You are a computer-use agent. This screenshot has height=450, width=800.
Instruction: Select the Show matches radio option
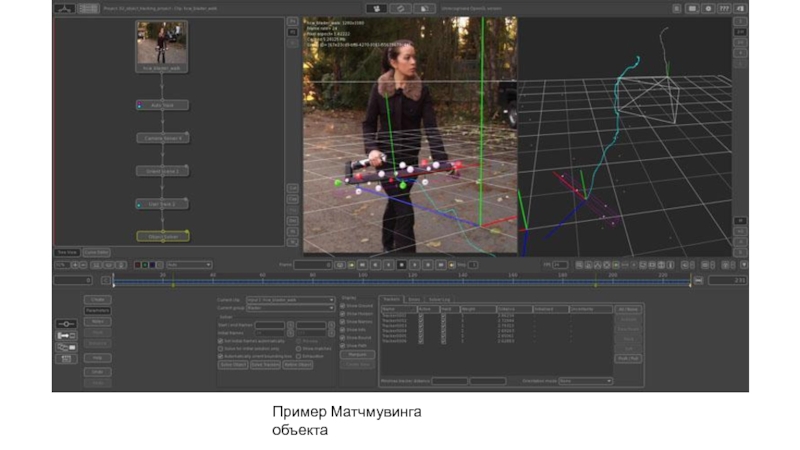coord(298,348)
